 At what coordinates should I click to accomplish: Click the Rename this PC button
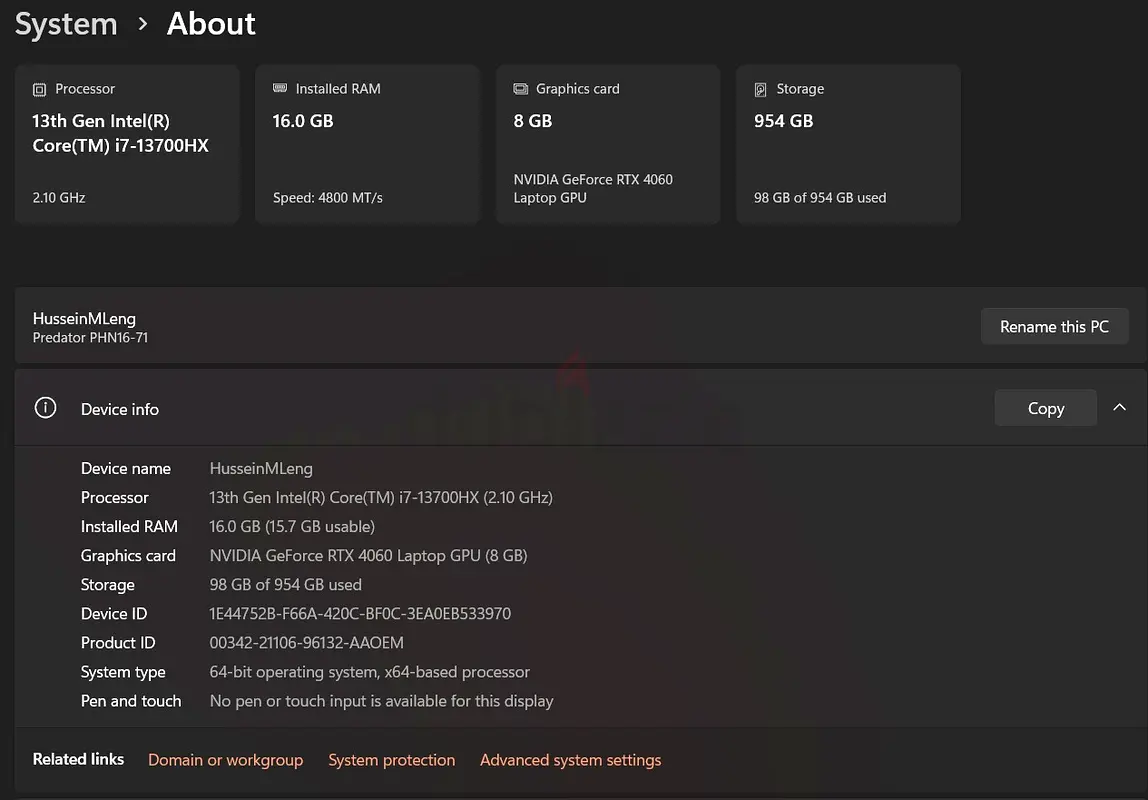click(x=1054, y=327)
